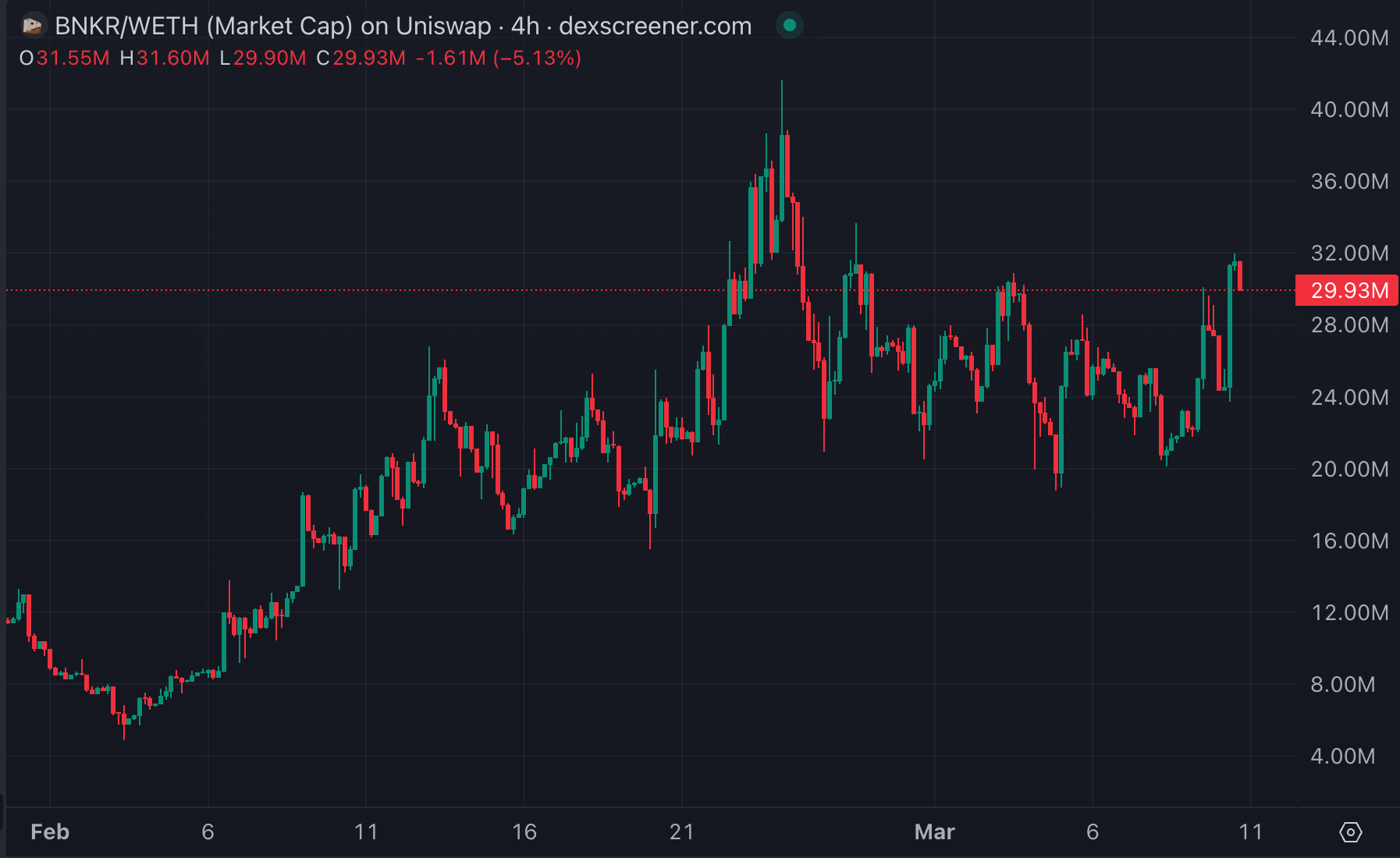Screen dimensions: 1400x858
Task: Open chart settings gear icon
Action: click(x=1350, y=832)
